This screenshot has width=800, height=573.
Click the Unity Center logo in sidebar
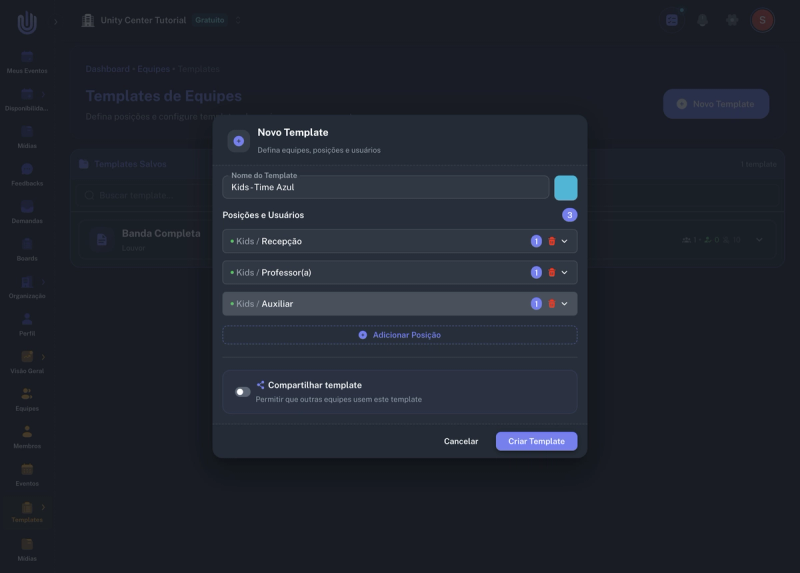tap(27, 22)
